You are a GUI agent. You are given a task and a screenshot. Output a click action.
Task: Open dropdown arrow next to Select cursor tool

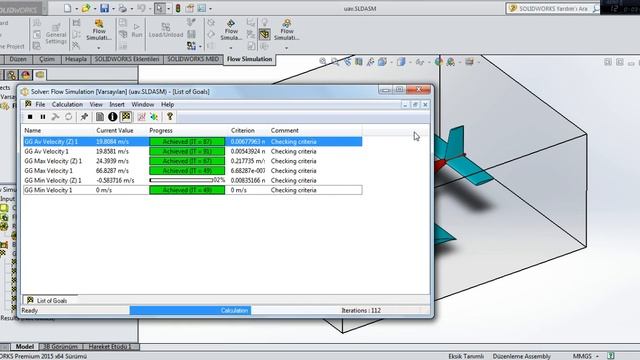pyautogui.click(x=169, y=9)
